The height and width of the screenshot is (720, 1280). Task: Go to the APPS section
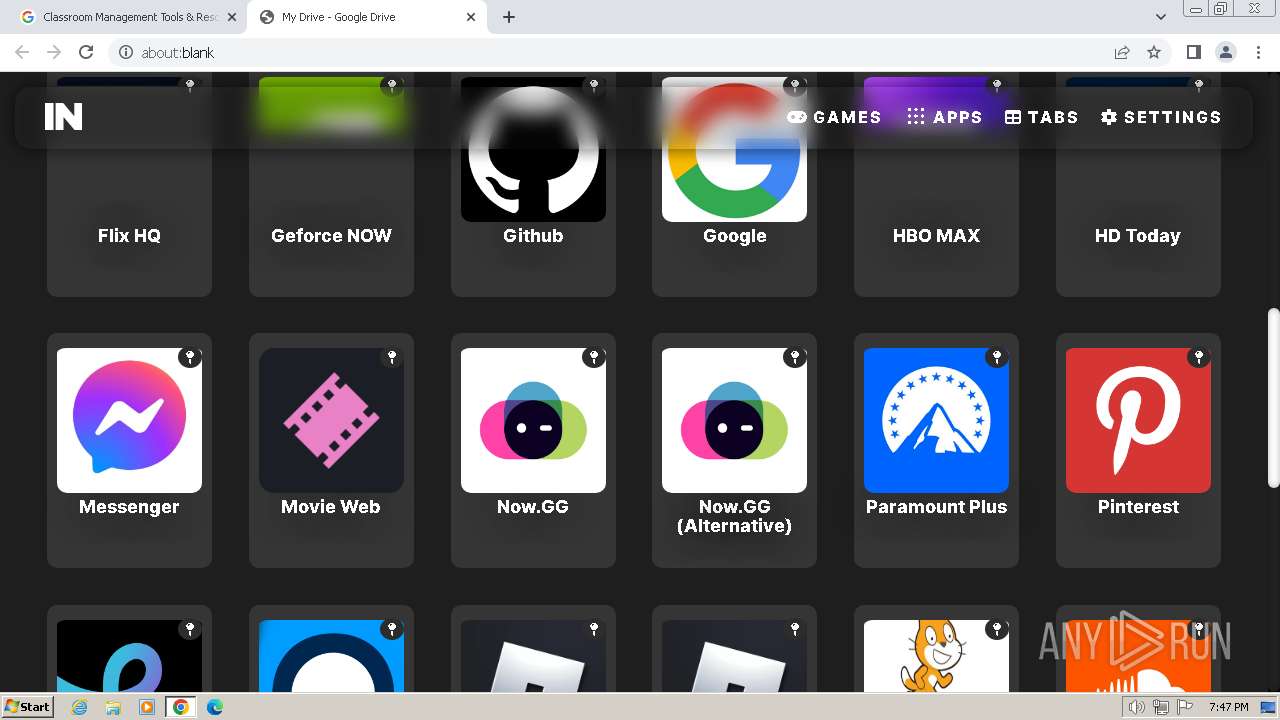click(x=944, y=117)
